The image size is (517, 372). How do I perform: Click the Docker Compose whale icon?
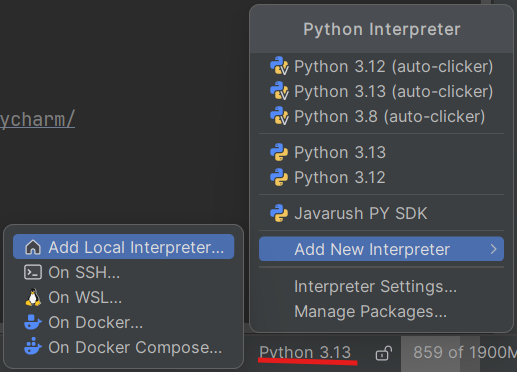33,347
